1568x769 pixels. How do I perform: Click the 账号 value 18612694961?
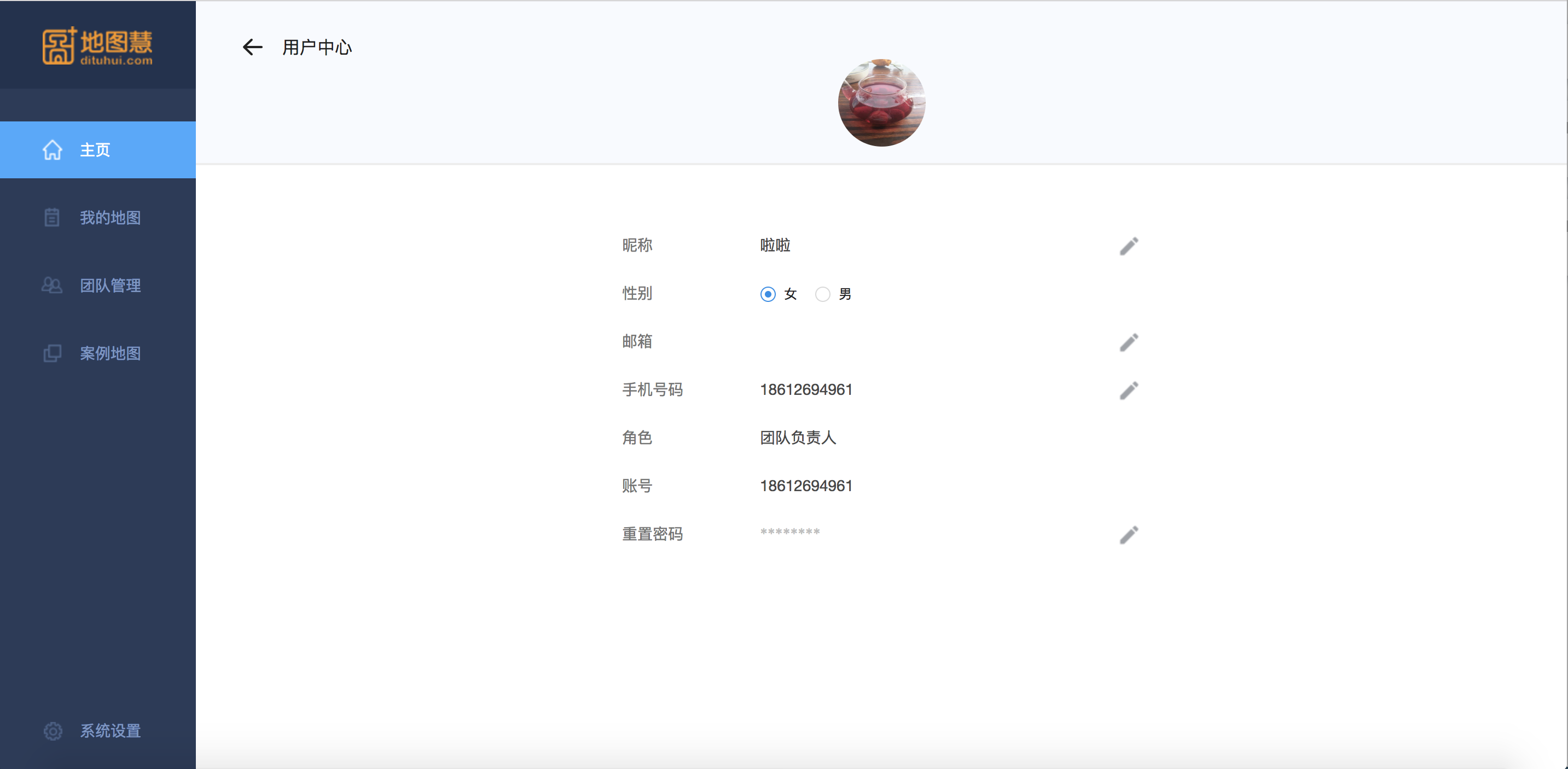click(806, 486)
